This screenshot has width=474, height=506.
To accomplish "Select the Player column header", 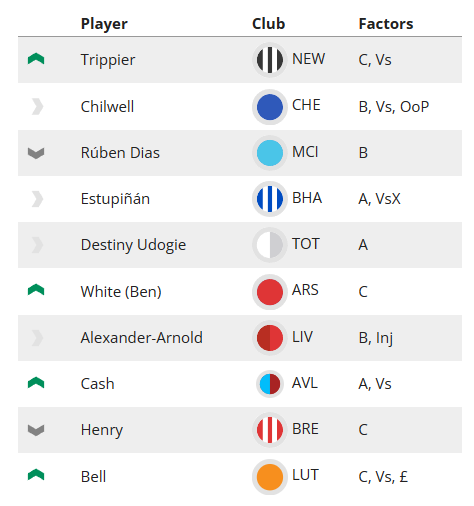I will pyautogui.click(x=104, y=24).
